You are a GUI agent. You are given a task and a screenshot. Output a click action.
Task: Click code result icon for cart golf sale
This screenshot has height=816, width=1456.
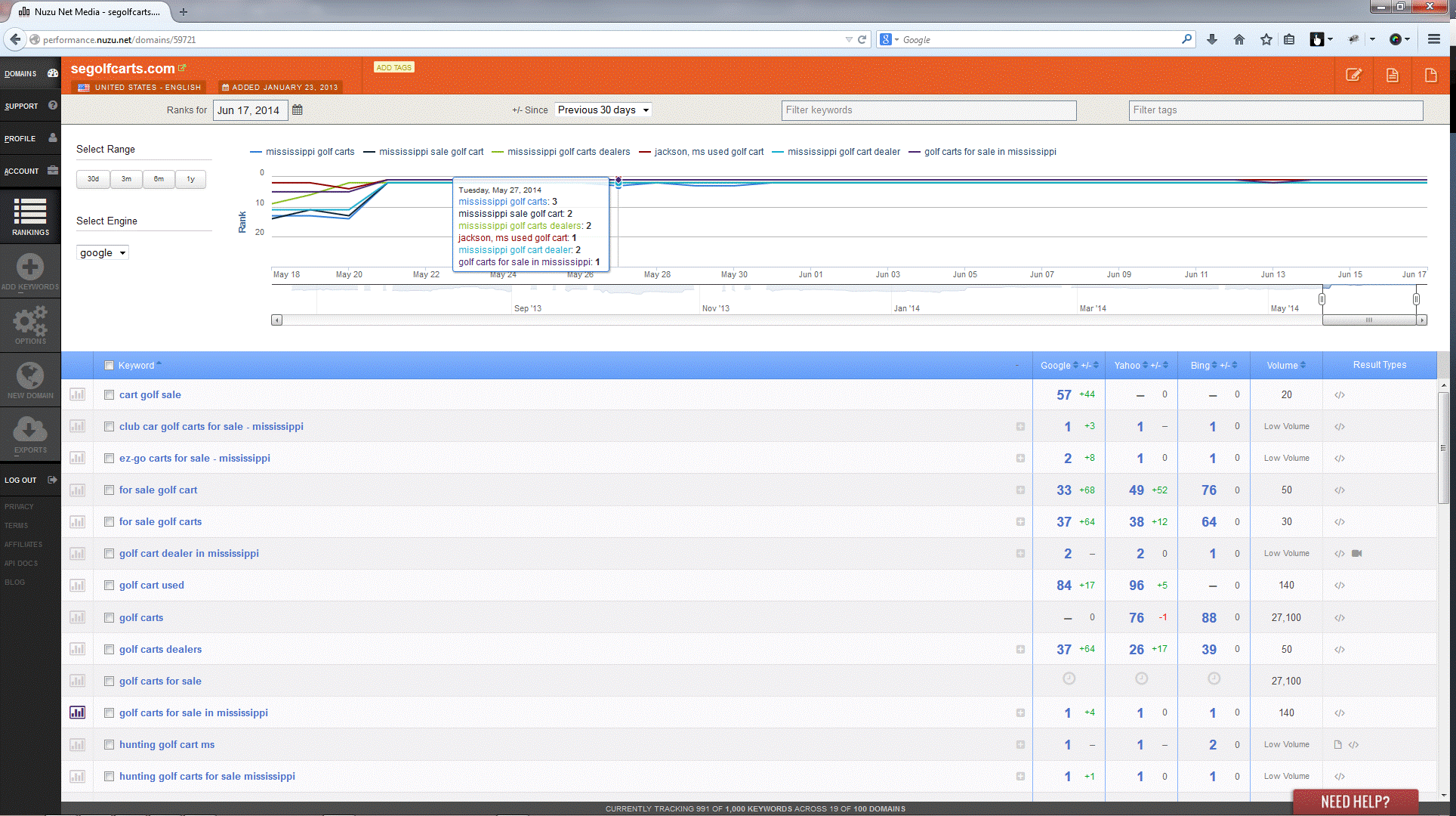[x=1340, y=395]
